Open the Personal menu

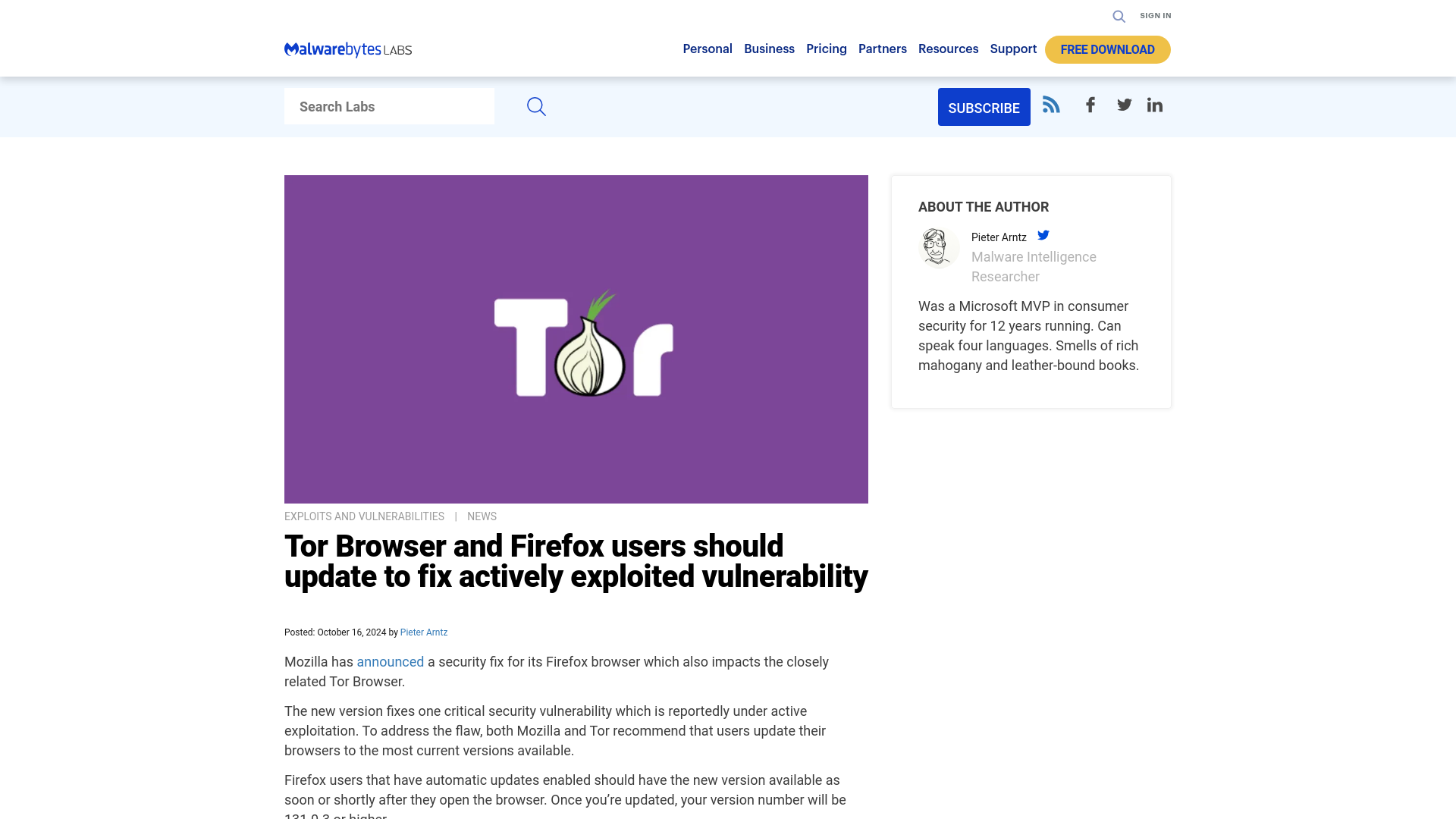click(708, 49)
